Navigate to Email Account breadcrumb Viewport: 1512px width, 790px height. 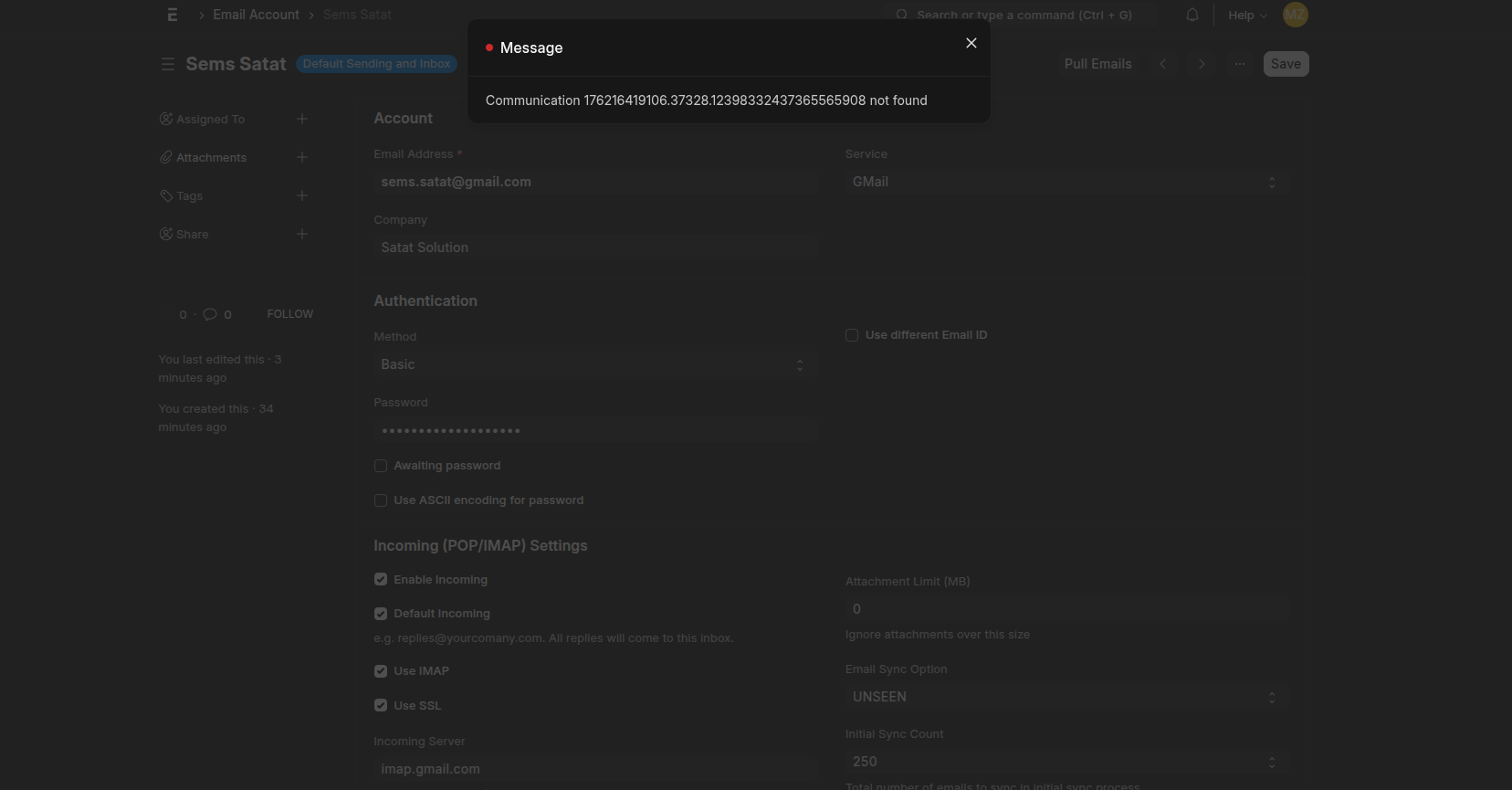(x=256, y=15)
